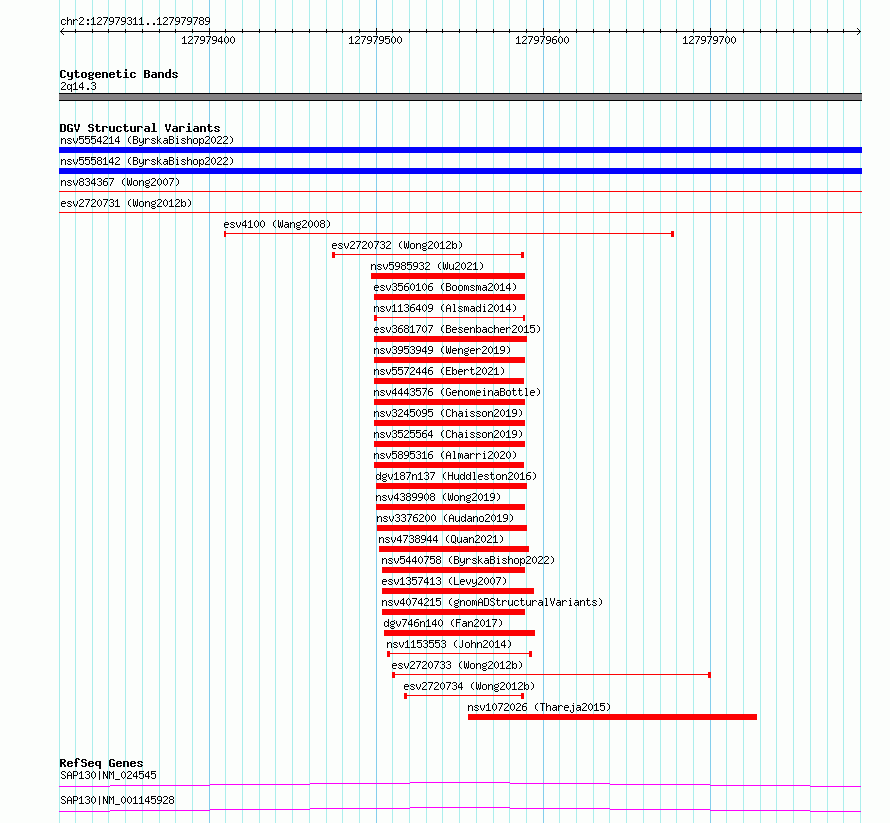890x823 pixels.
Task: Open variant esv2720734 (Wong2012b)
Action: point(469,686)
